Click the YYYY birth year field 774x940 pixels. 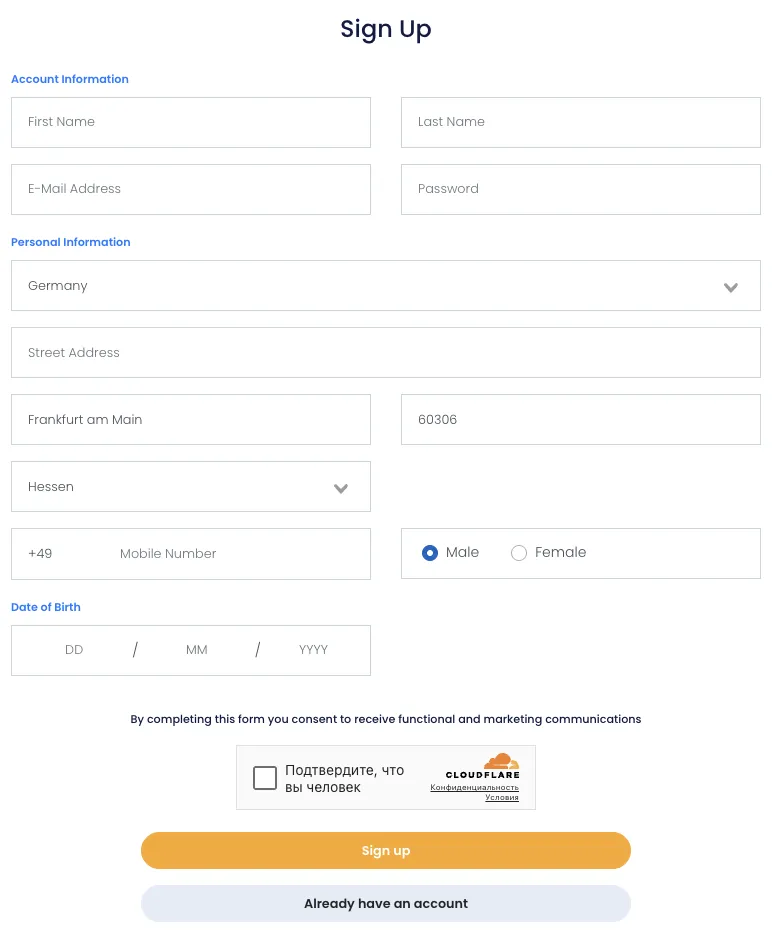(x=314, y=650)
